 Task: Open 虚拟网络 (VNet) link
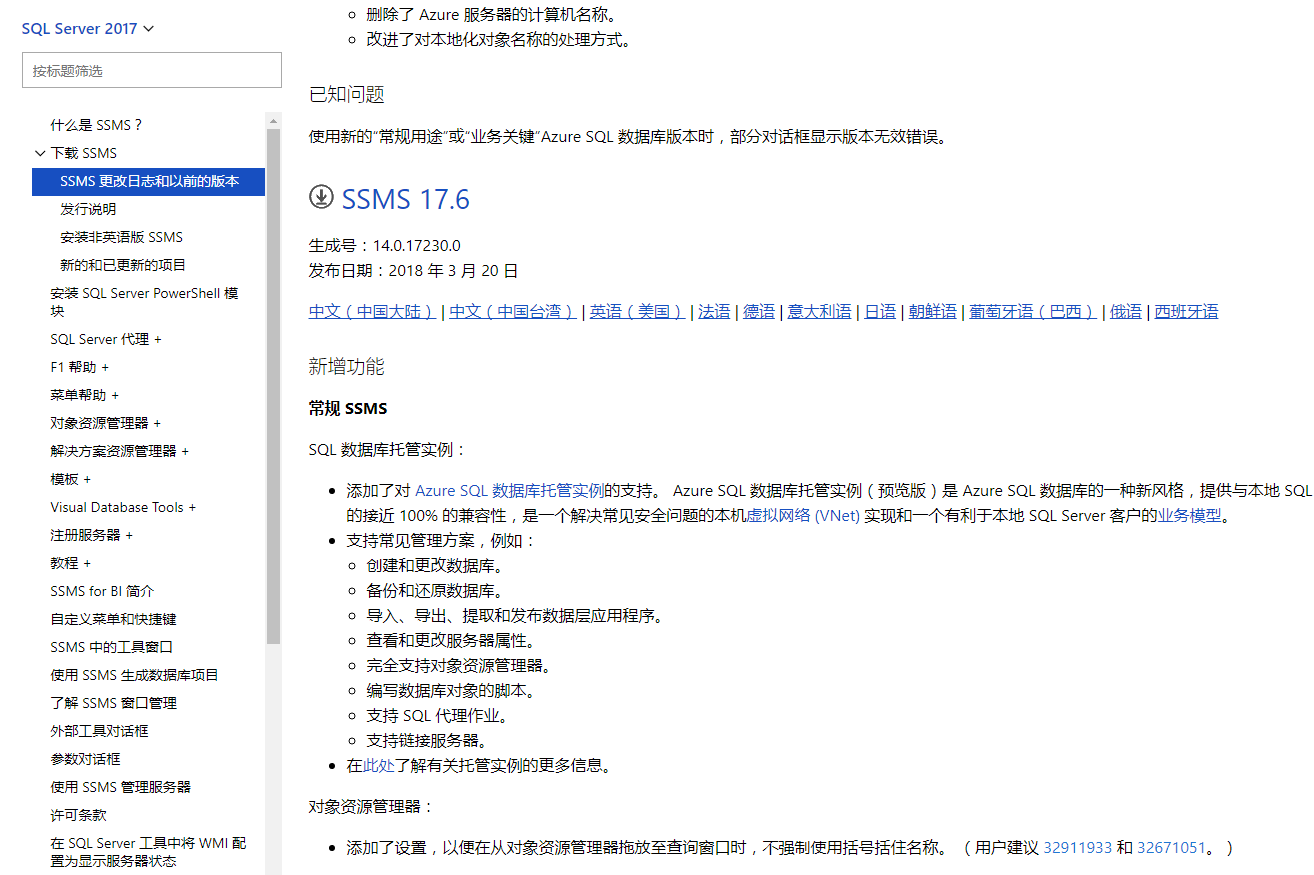click(x=803, y=516)
